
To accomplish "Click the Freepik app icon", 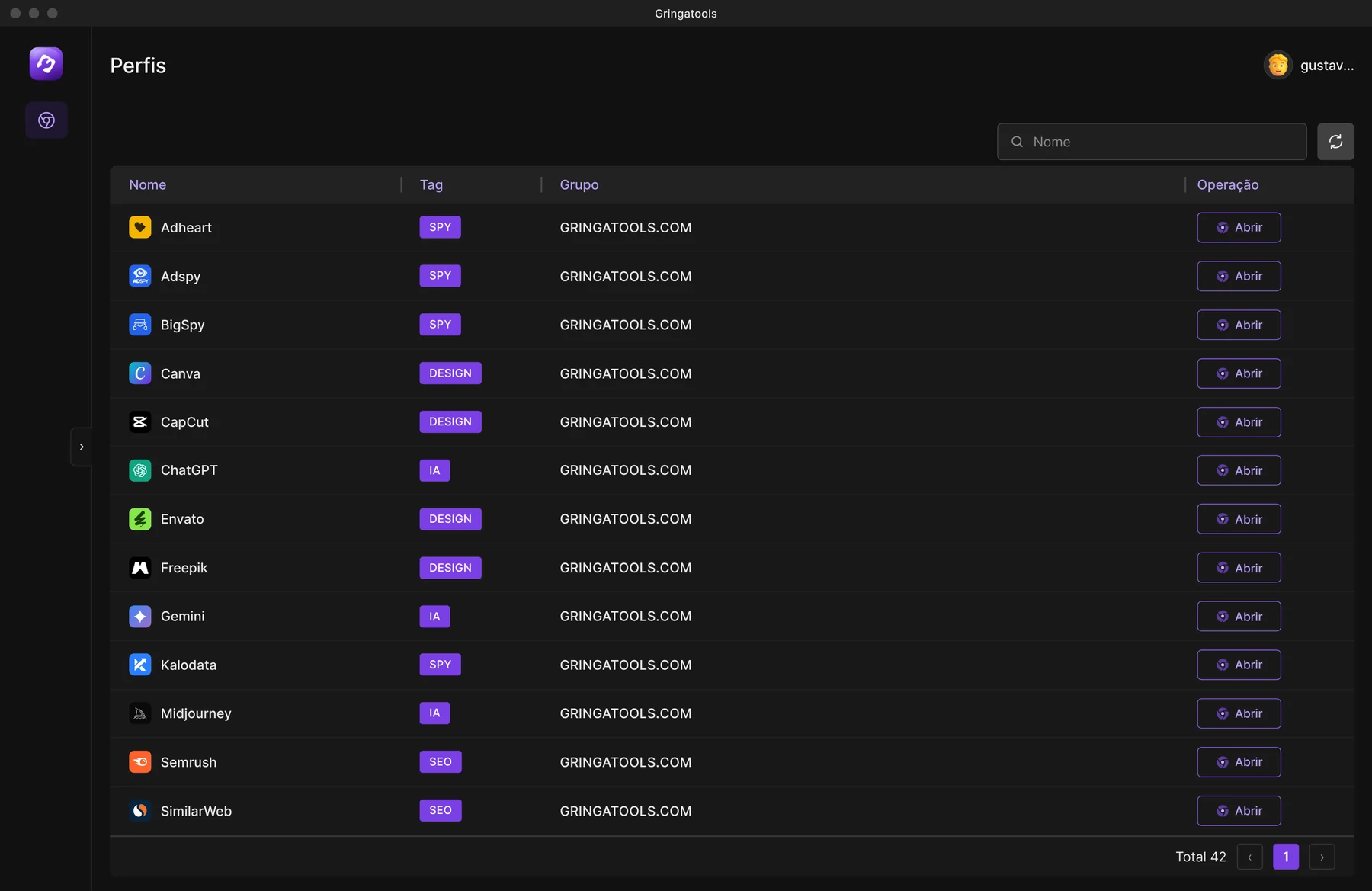I will tap(140, 568).
